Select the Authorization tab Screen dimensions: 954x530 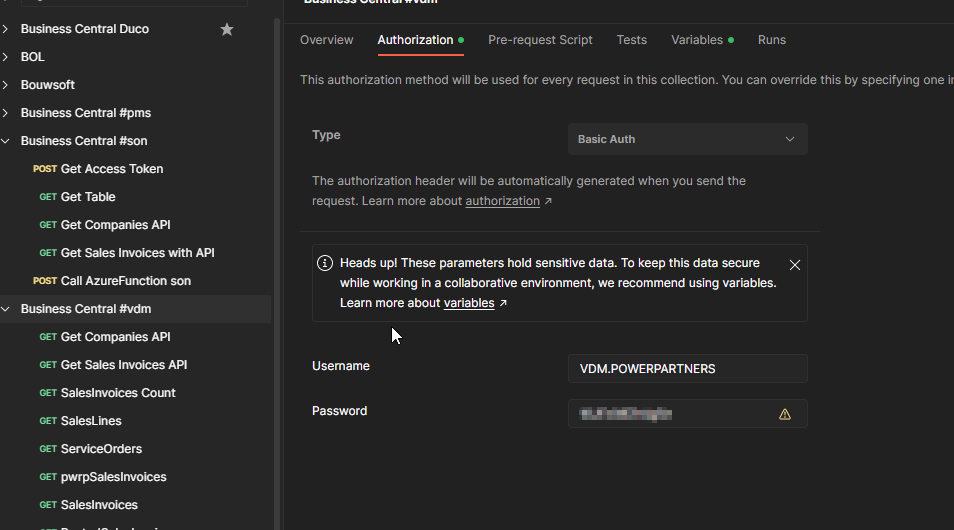coord(420,40)
